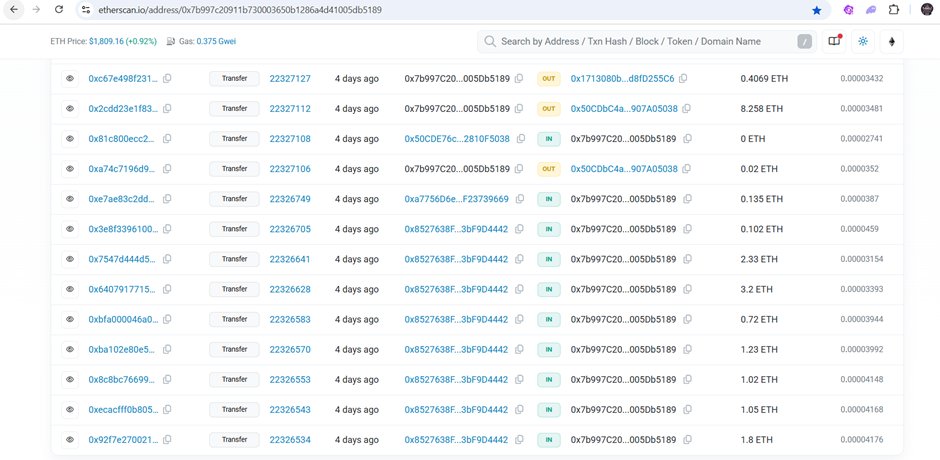Click the pink extension icon in toolbar
The image size is (940, 460).
[x=848, y=10]
